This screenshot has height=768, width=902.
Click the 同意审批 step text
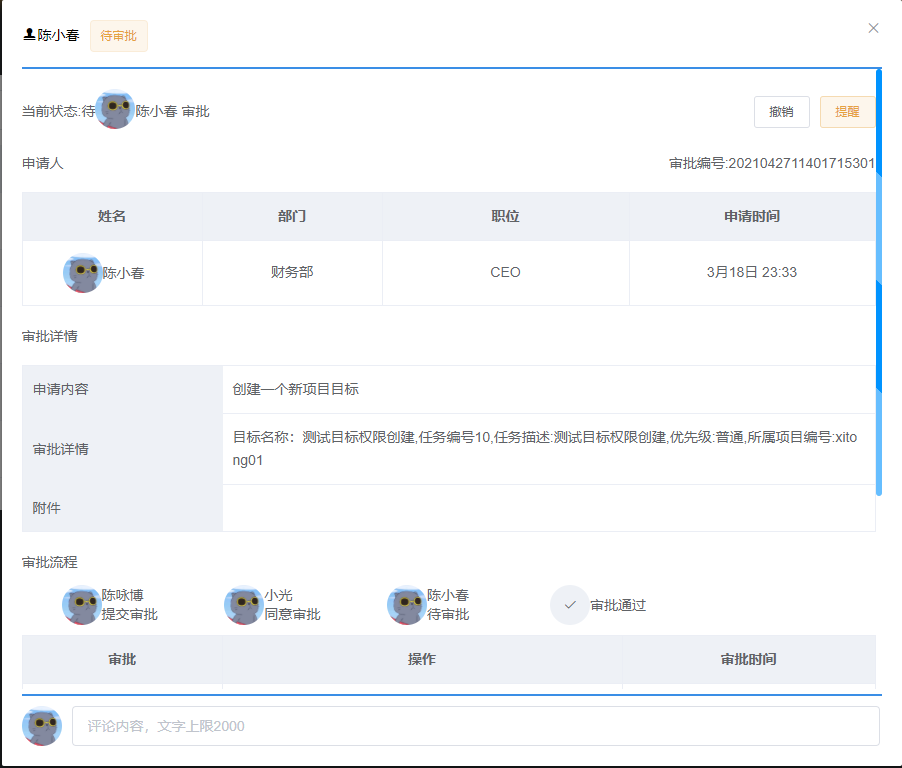[292, 614]
